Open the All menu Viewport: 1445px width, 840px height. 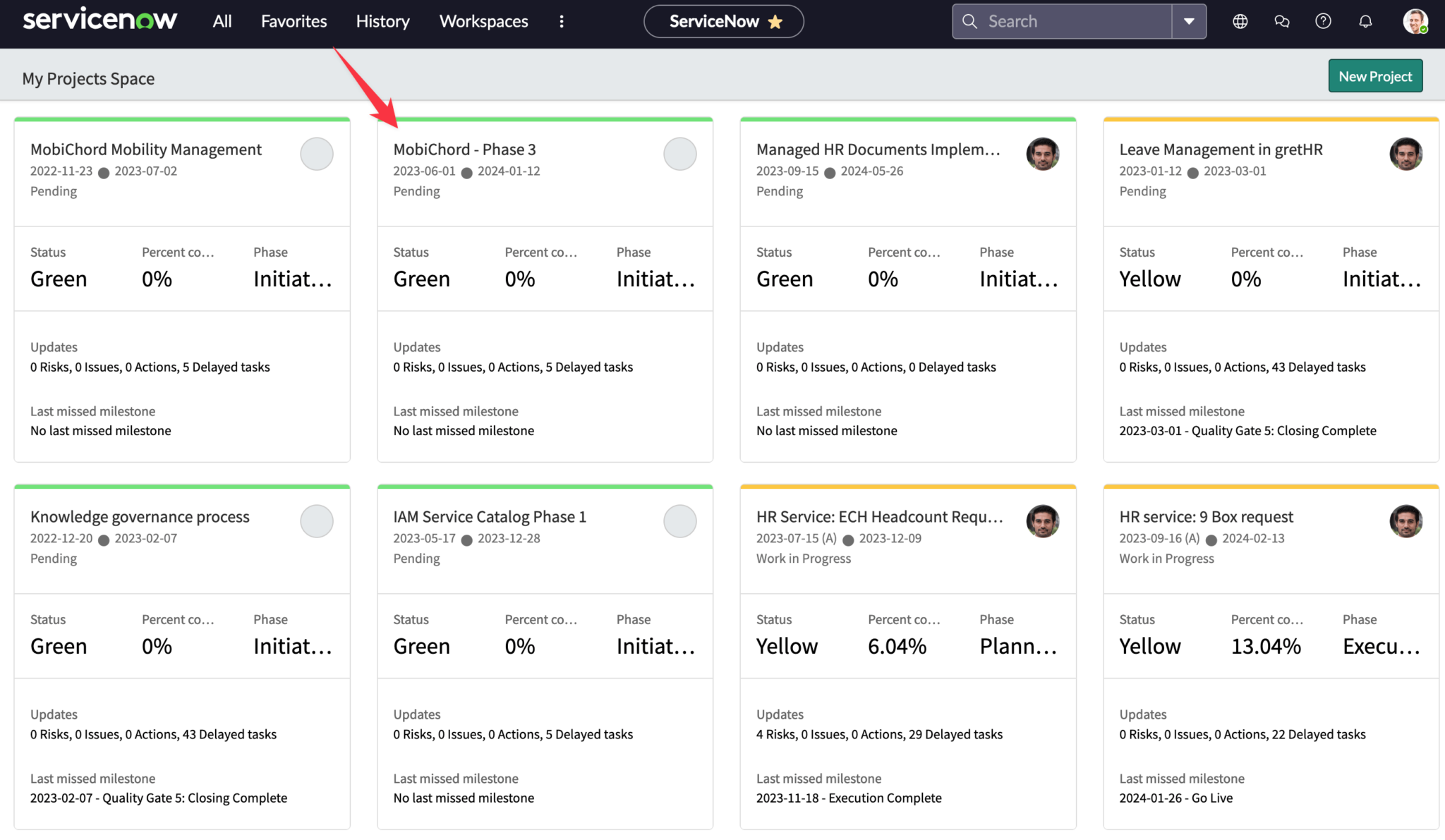tap(222, 21)
